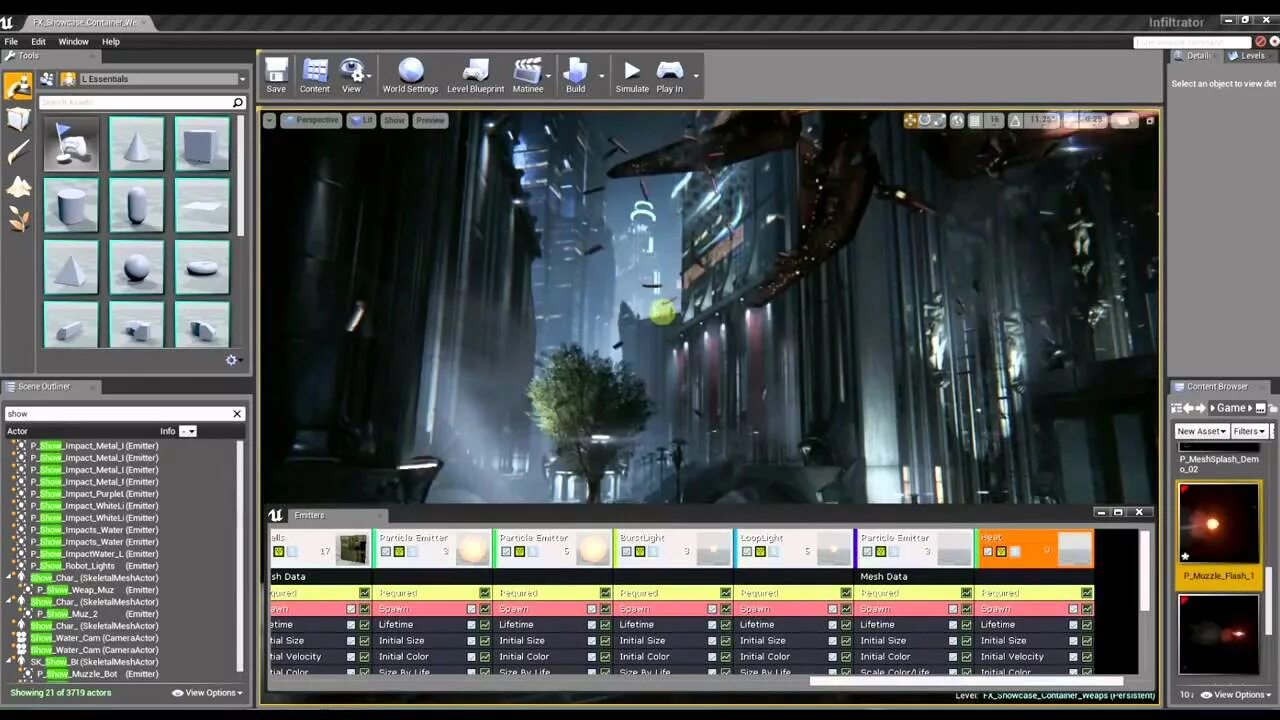The height and width of the screenshot is (720, 1280).
Task: Select P_Show_Robot_Lights in outliner
Action: pos(94,566)
